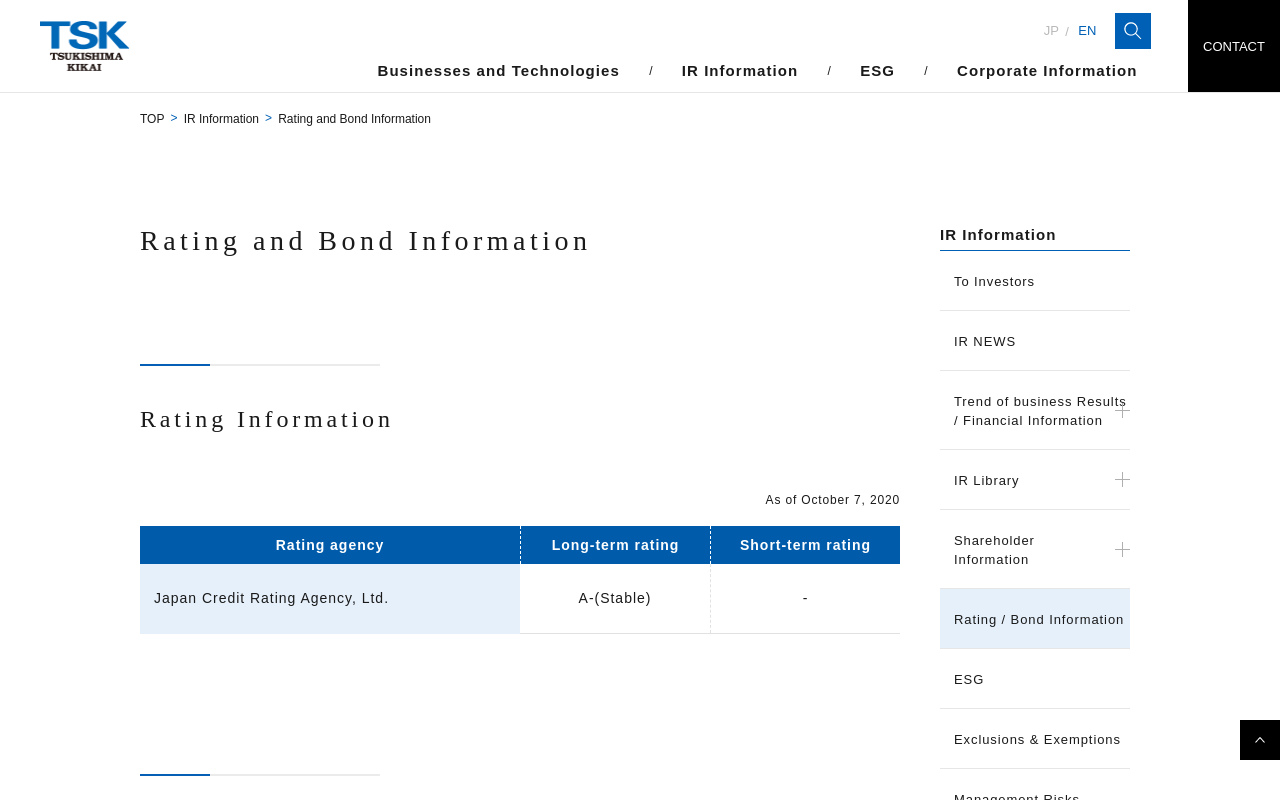Expand Trend of business Results plus icon

tap(1122, 411)
